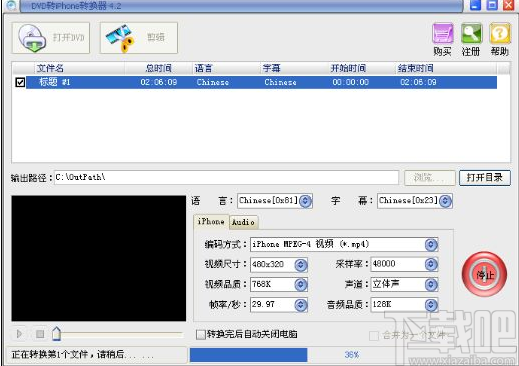Open the frame rate 29.97 dropdown
519x366 pixels.
click(x=301, y=304)
